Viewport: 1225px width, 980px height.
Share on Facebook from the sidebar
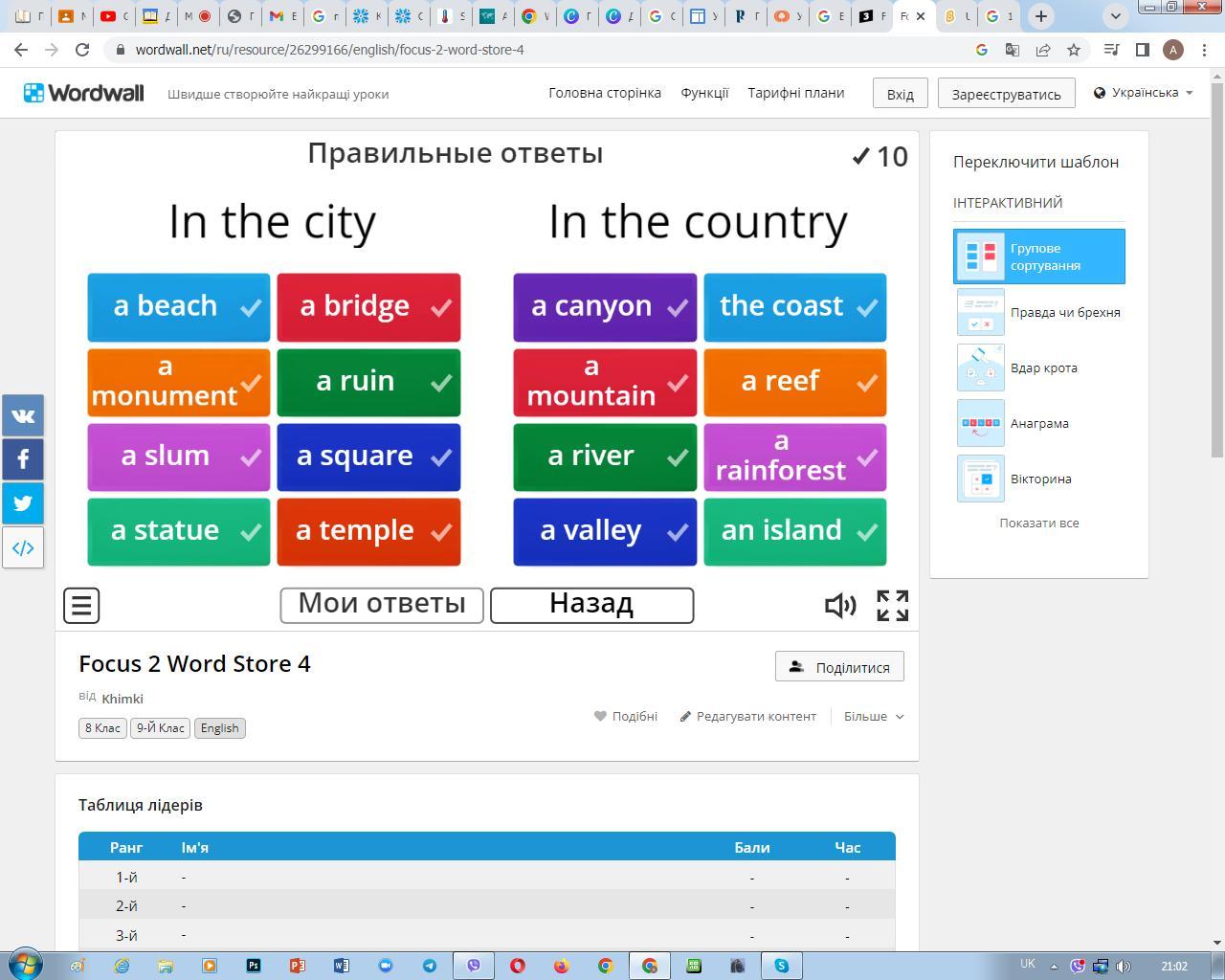(x=23, y=459)
